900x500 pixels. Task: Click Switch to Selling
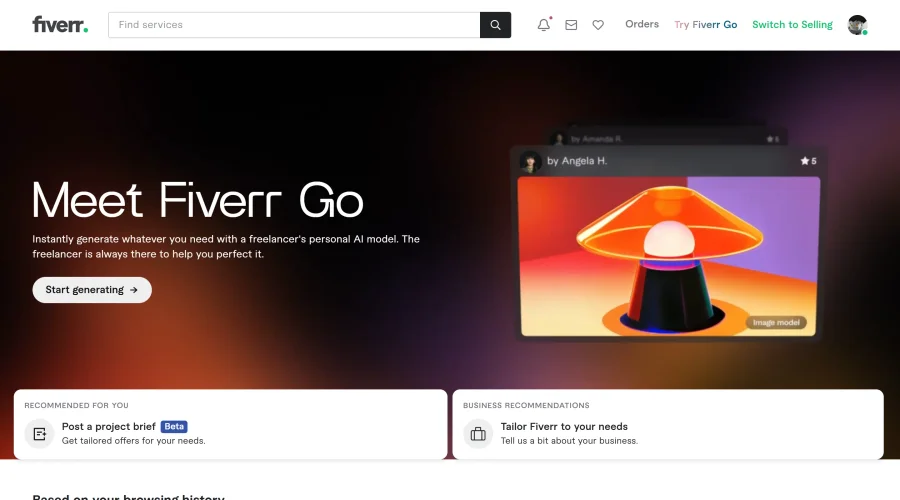coord(792,25)
